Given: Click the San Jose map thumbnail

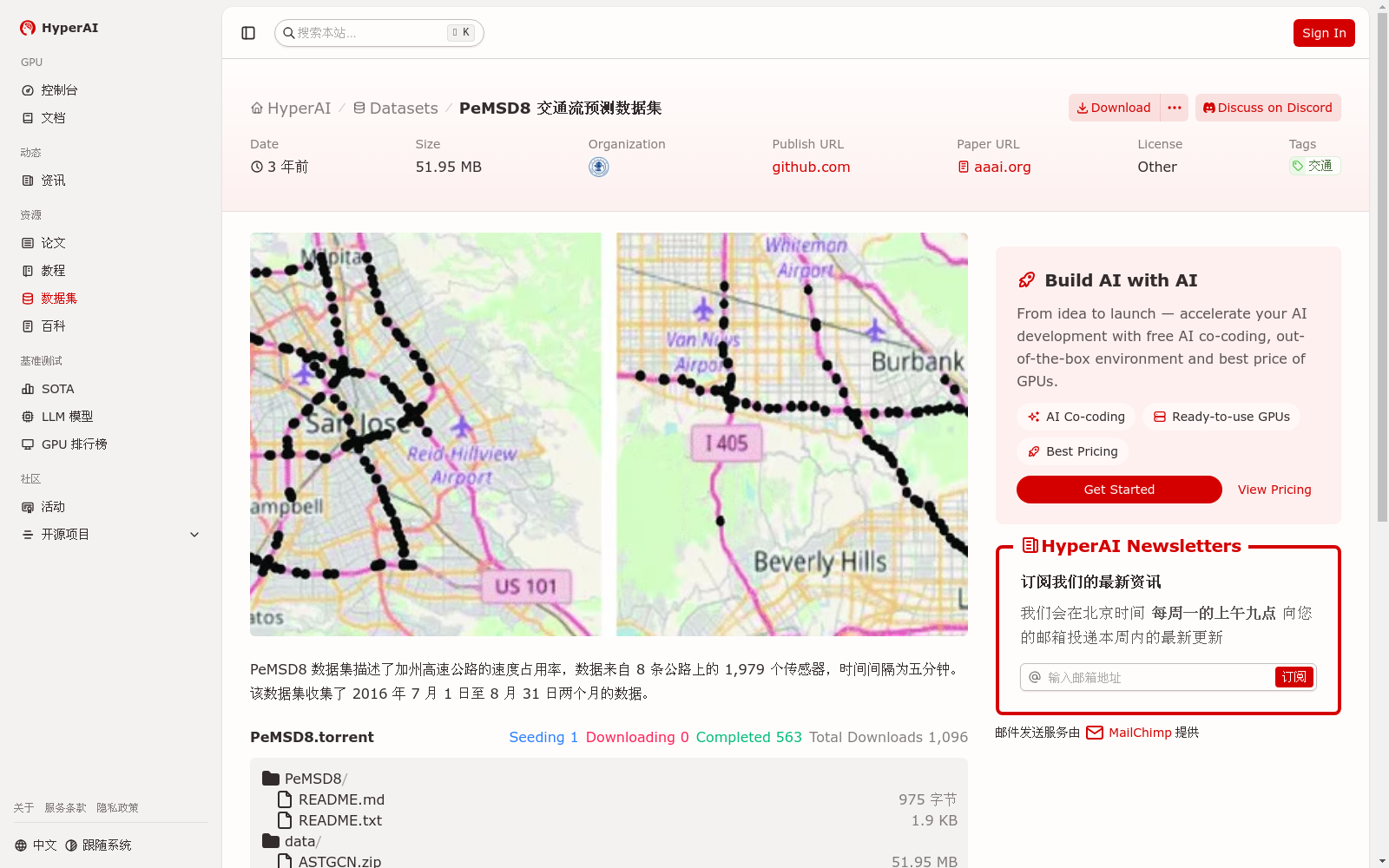Looking at the screenshot, I should point(425,434).
